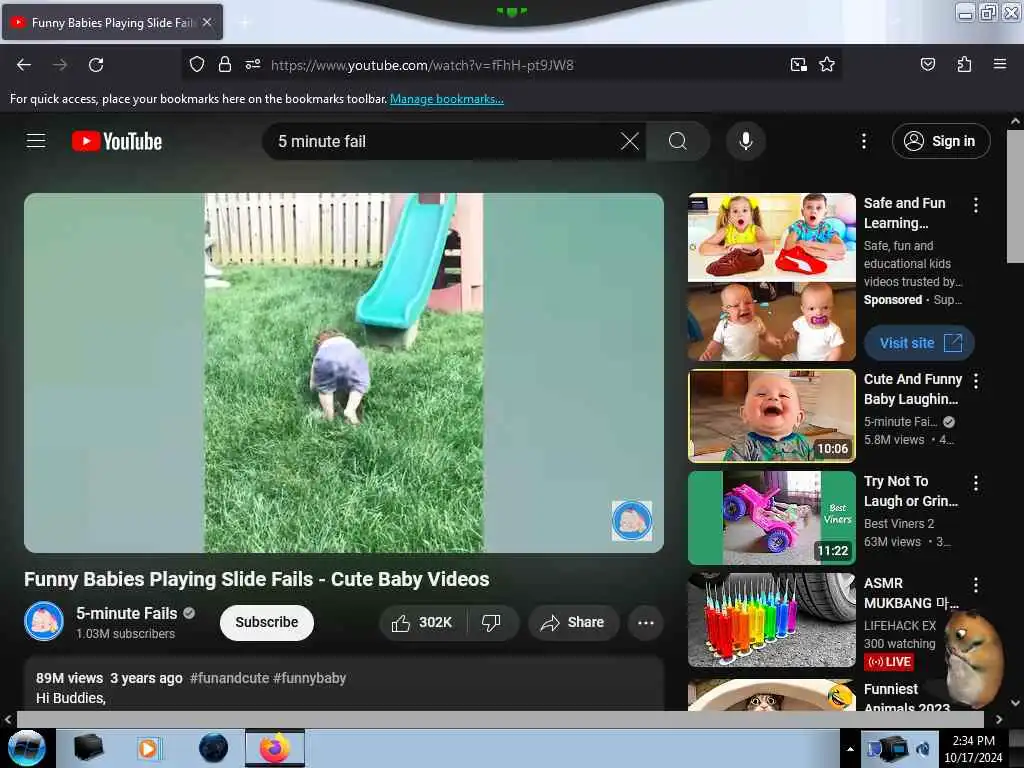This screenshot has height=768, width=1024.
Task: Subscribe to 5-minute Fails channel
Action: click(266, 622)
